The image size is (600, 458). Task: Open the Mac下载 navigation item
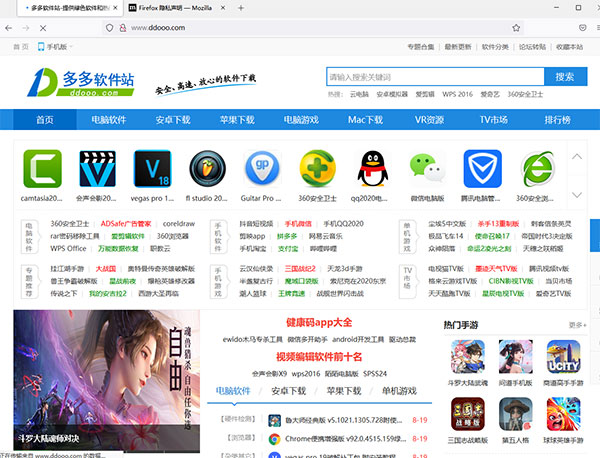[x=365, y=120]
